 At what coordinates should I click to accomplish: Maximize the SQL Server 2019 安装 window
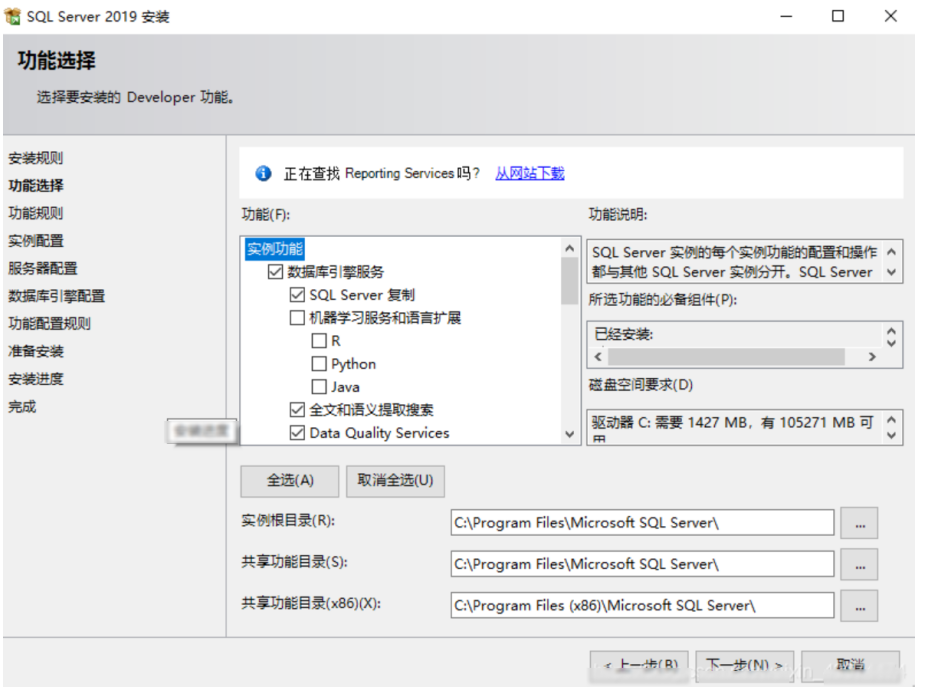(837, 16)
